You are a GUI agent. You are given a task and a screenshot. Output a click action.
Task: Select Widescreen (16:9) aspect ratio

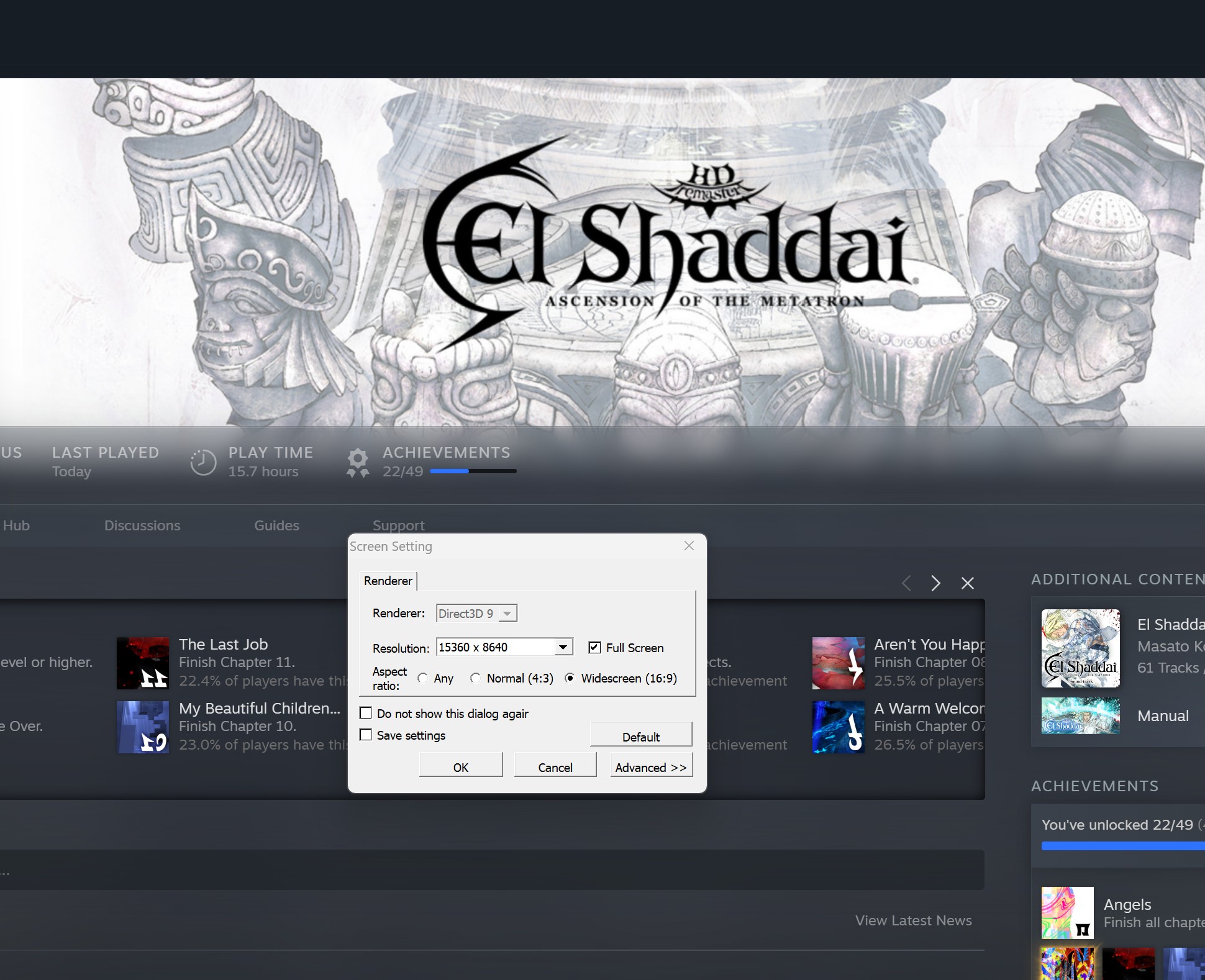click(570, 678)
